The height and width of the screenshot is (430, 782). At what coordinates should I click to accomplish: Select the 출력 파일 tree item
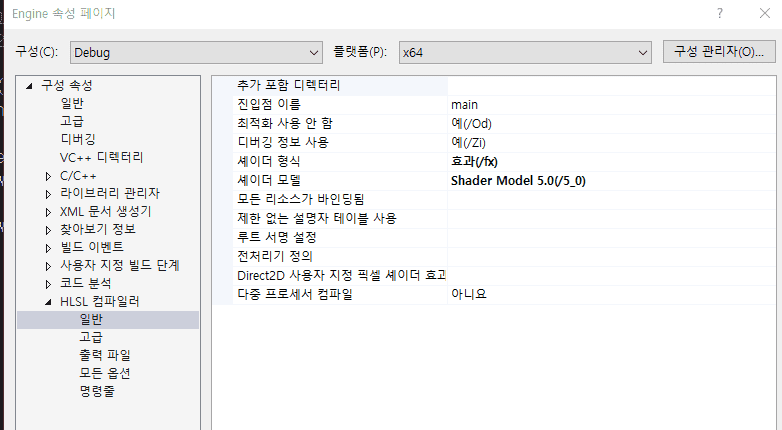click(105, 355)
